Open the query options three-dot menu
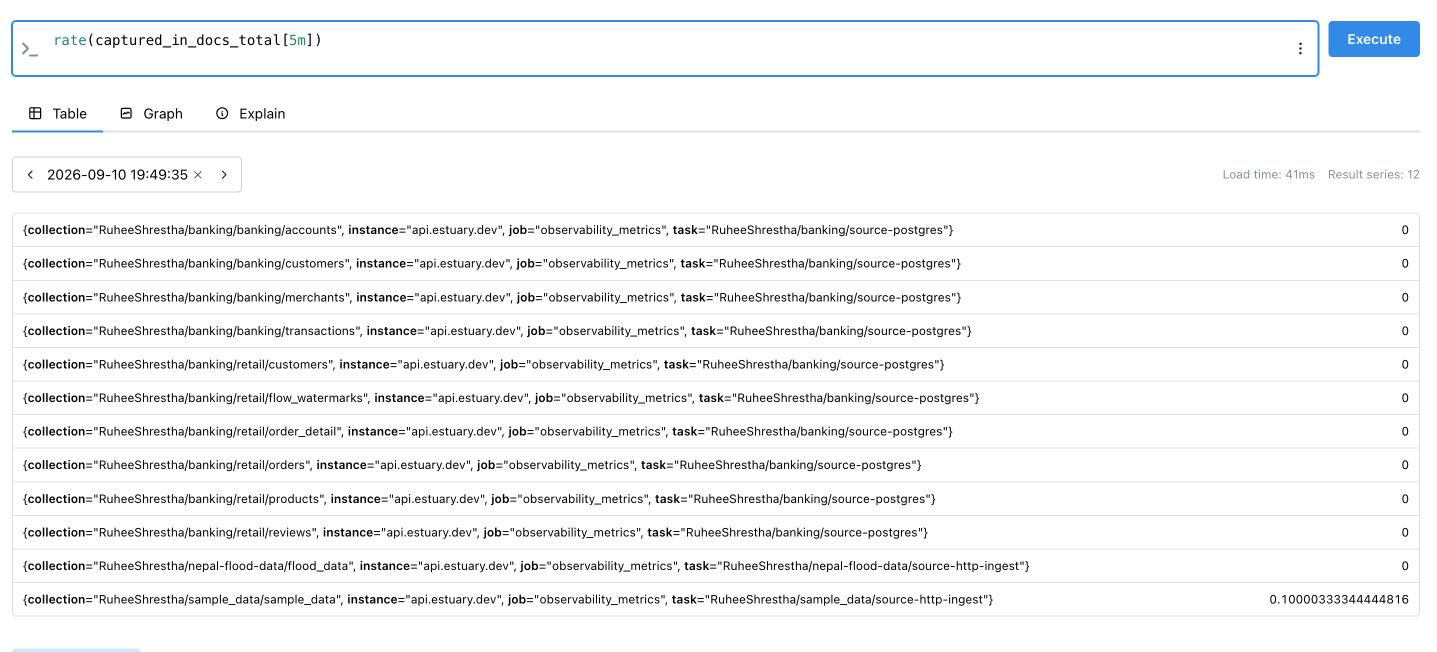The width and height of the screenshot is (1437, 652). coord(1300,48)
